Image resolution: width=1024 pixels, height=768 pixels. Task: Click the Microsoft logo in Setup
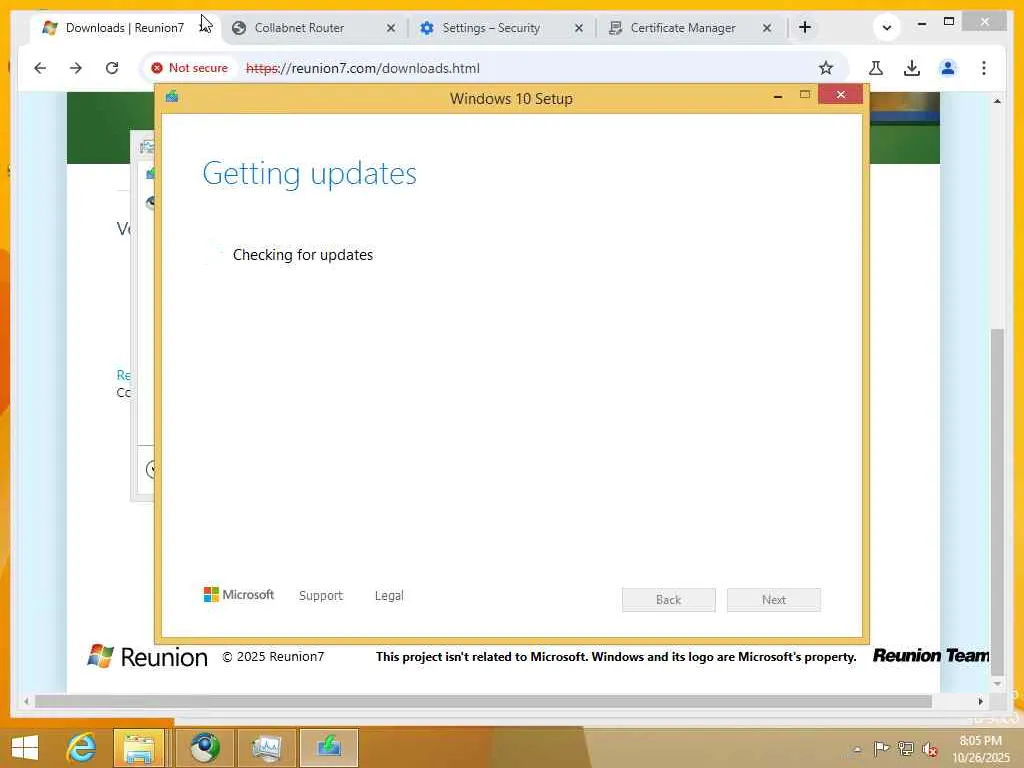click(238, 594)
